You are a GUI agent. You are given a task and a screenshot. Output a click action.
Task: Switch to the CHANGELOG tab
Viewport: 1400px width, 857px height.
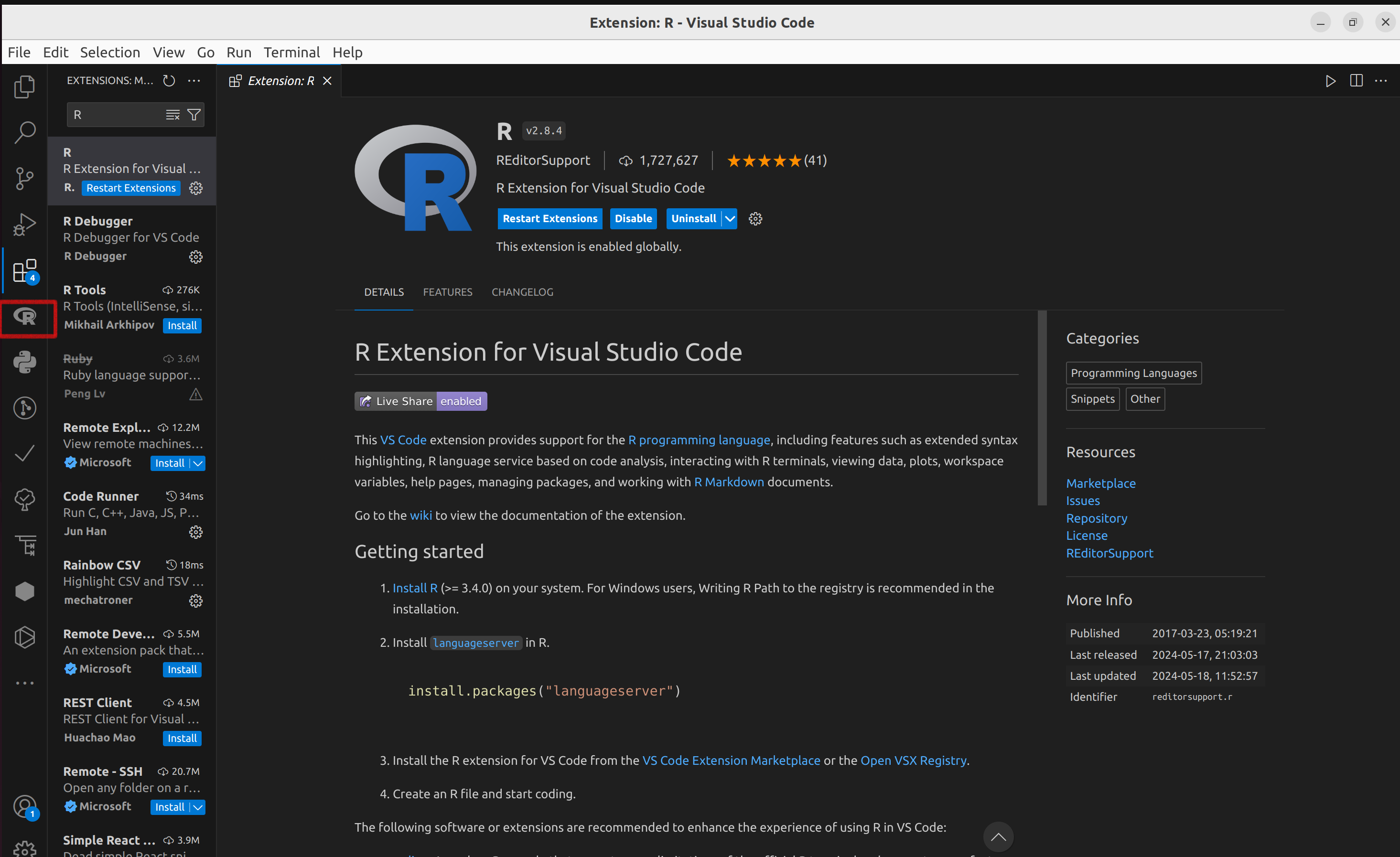pyautogui.click(x=522, y=292)
